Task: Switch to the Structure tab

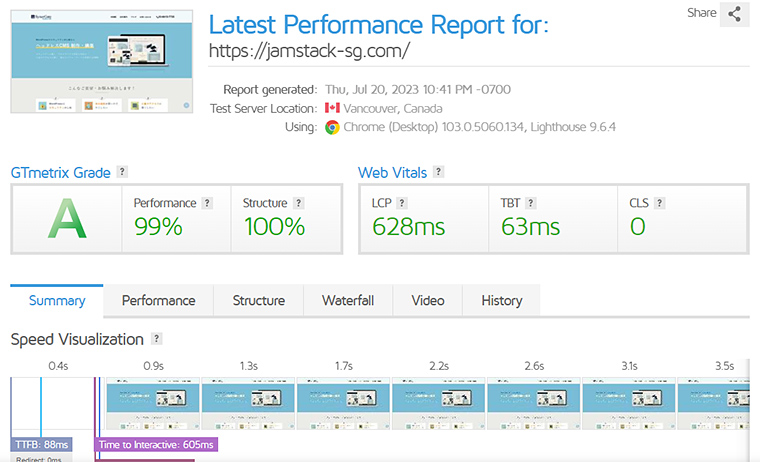Action: click(x=259, y=301)
